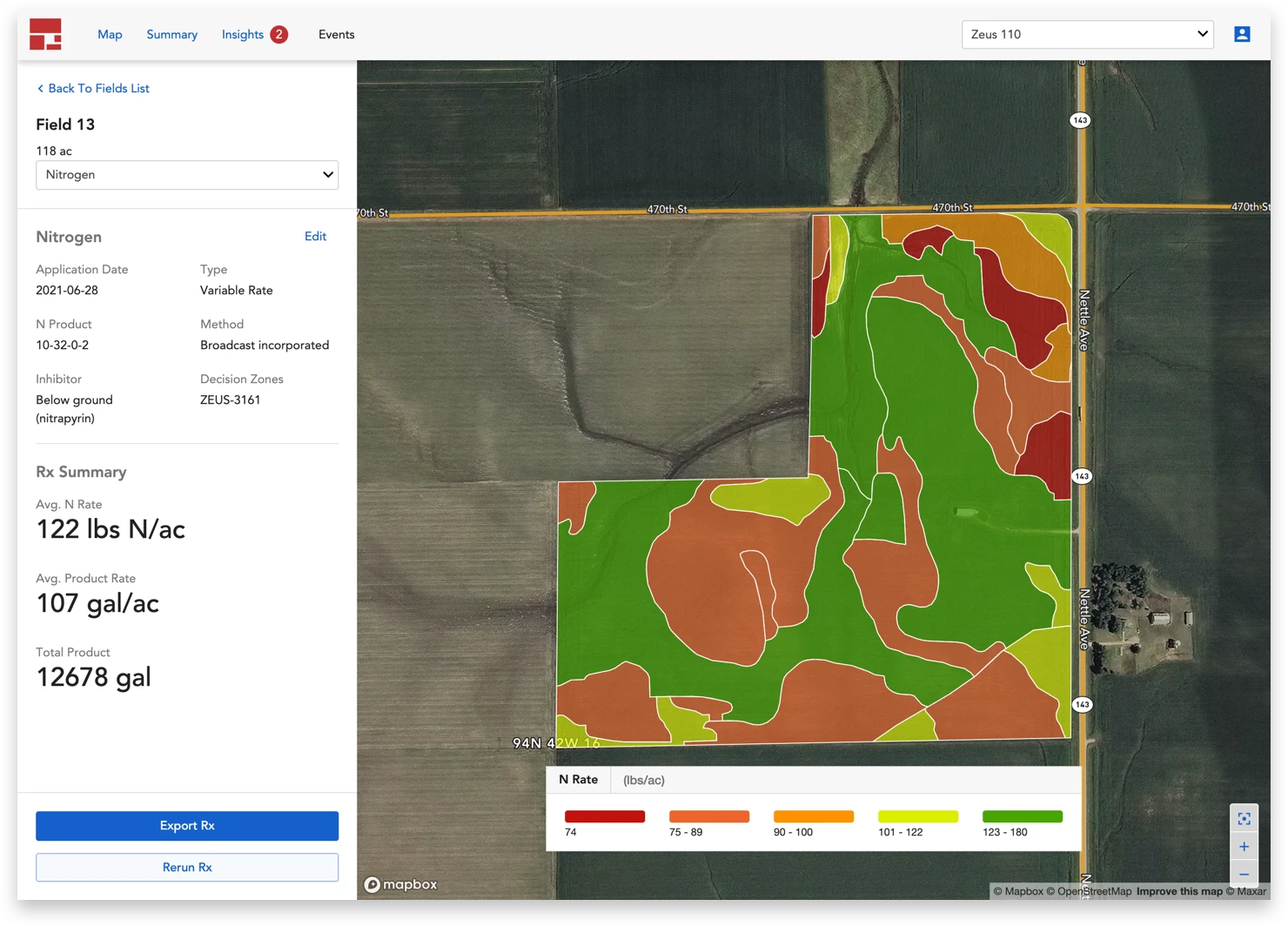Open the user profile icon

(x=1242, y=35)
